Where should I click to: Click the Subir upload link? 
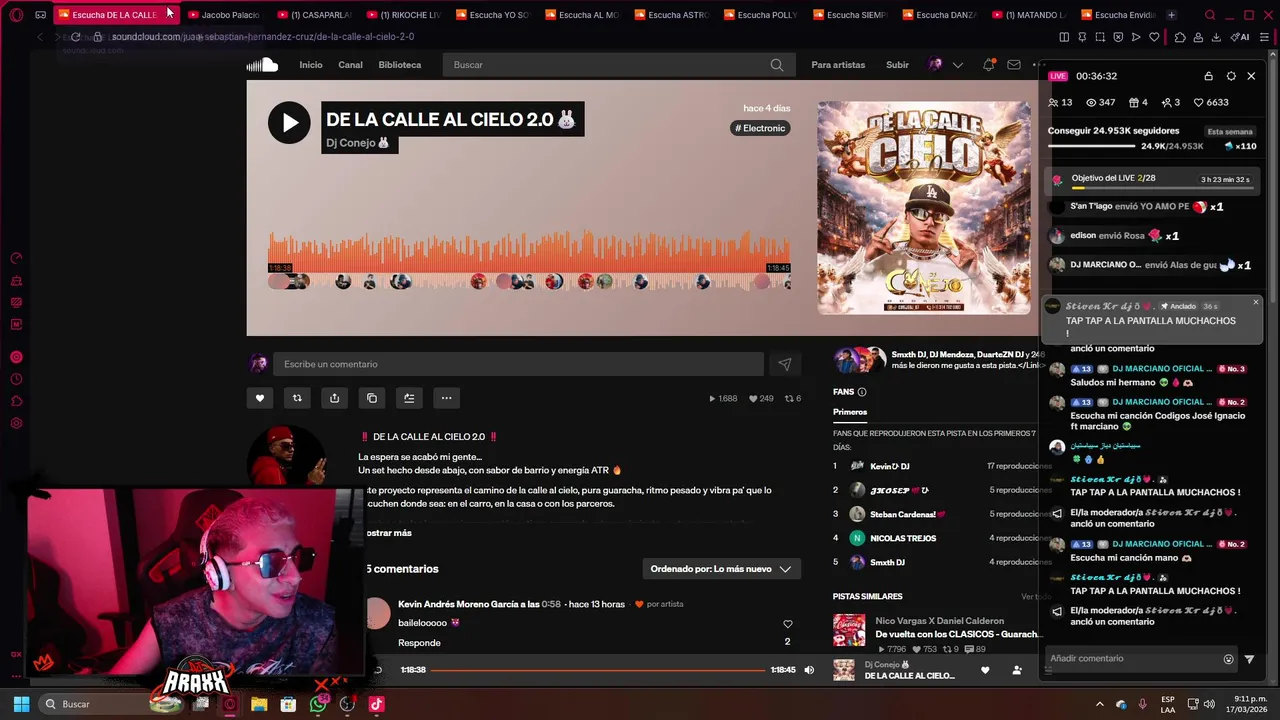897,65
